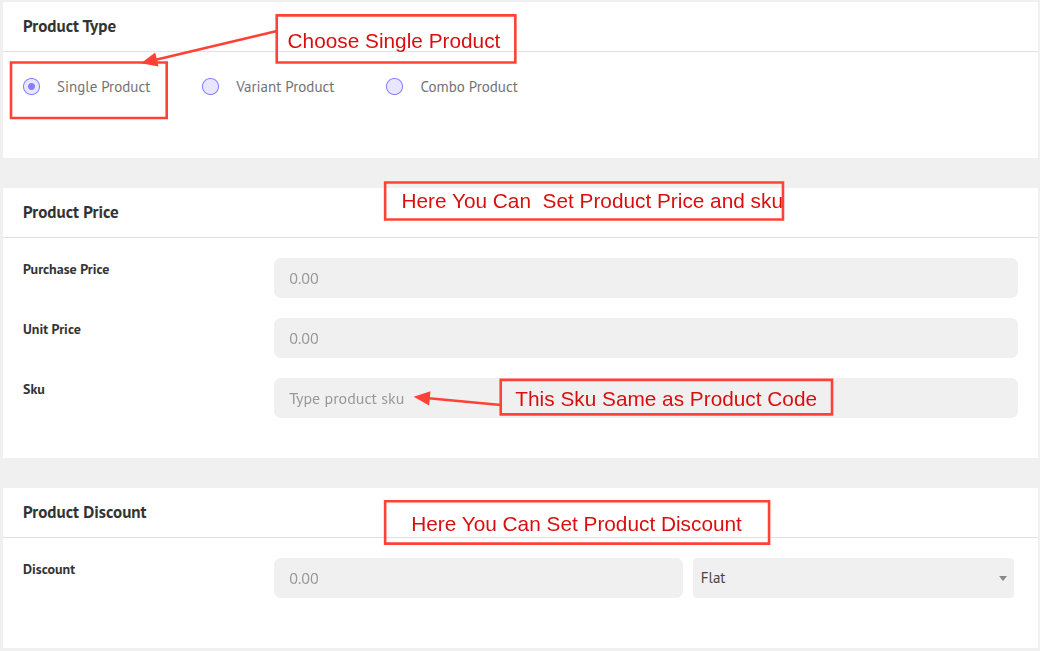Click the Product Type section heading

tap(69, 26)
